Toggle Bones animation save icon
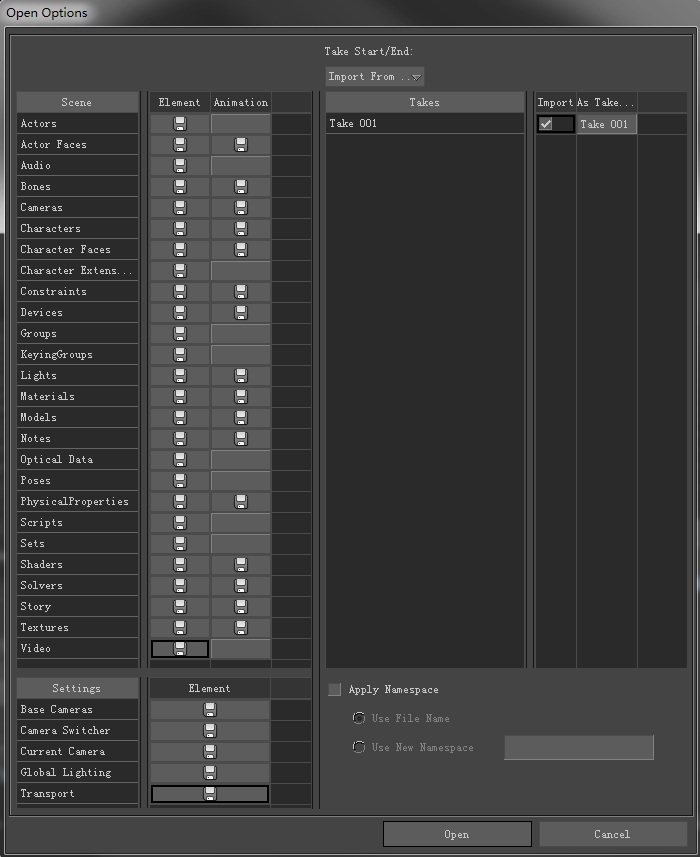 (240, 187)
